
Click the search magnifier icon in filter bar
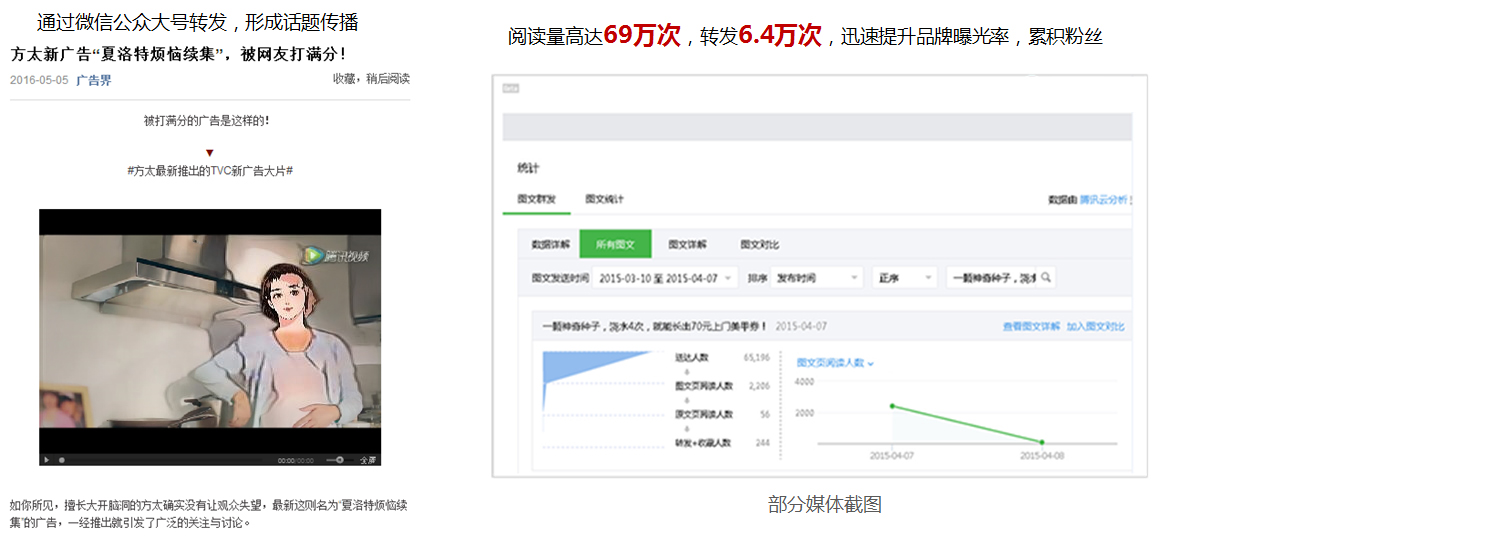click(x=1046, y=278)
